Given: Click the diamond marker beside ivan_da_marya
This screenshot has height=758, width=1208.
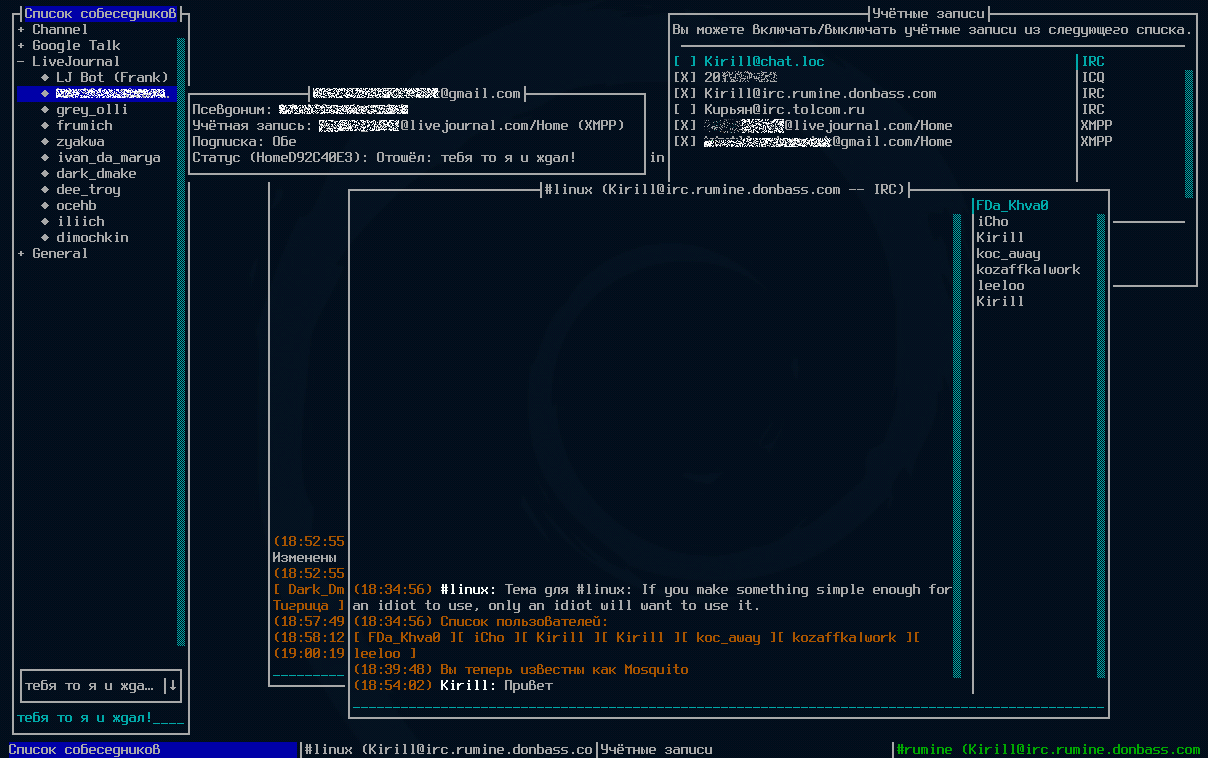Looking at the screenshot, I should (45, 157).
